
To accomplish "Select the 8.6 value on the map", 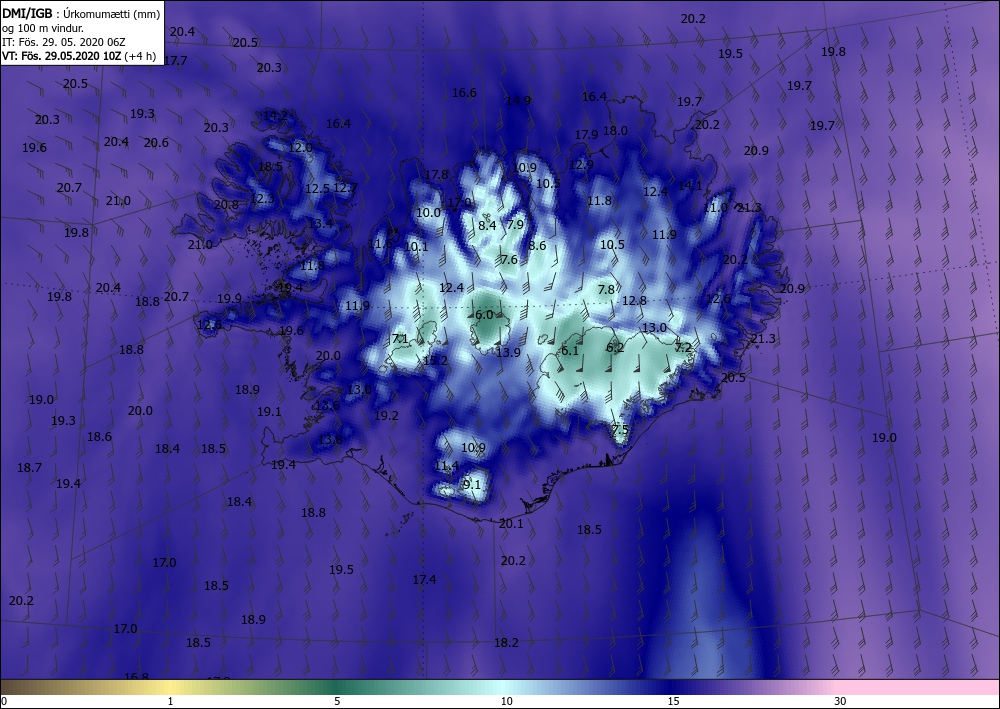I will [x=538, y=245].
